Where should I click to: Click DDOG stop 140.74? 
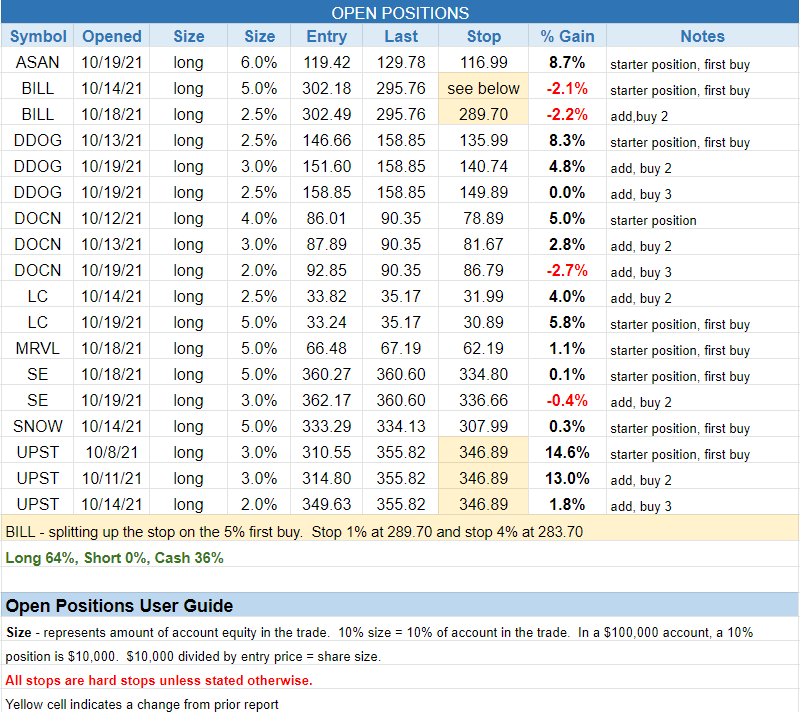coord(484,166)
